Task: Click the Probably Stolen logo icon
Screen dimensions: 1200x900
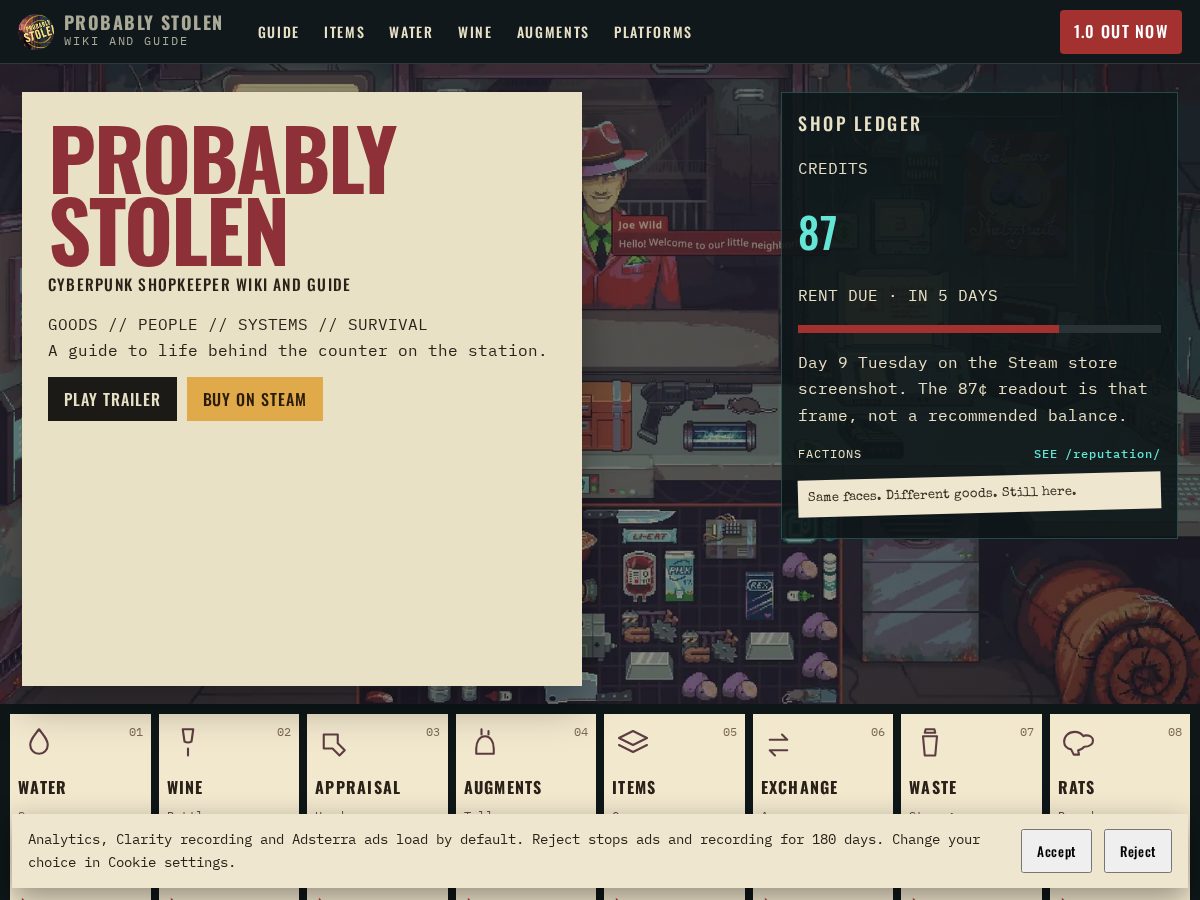Action: [36, 31]
